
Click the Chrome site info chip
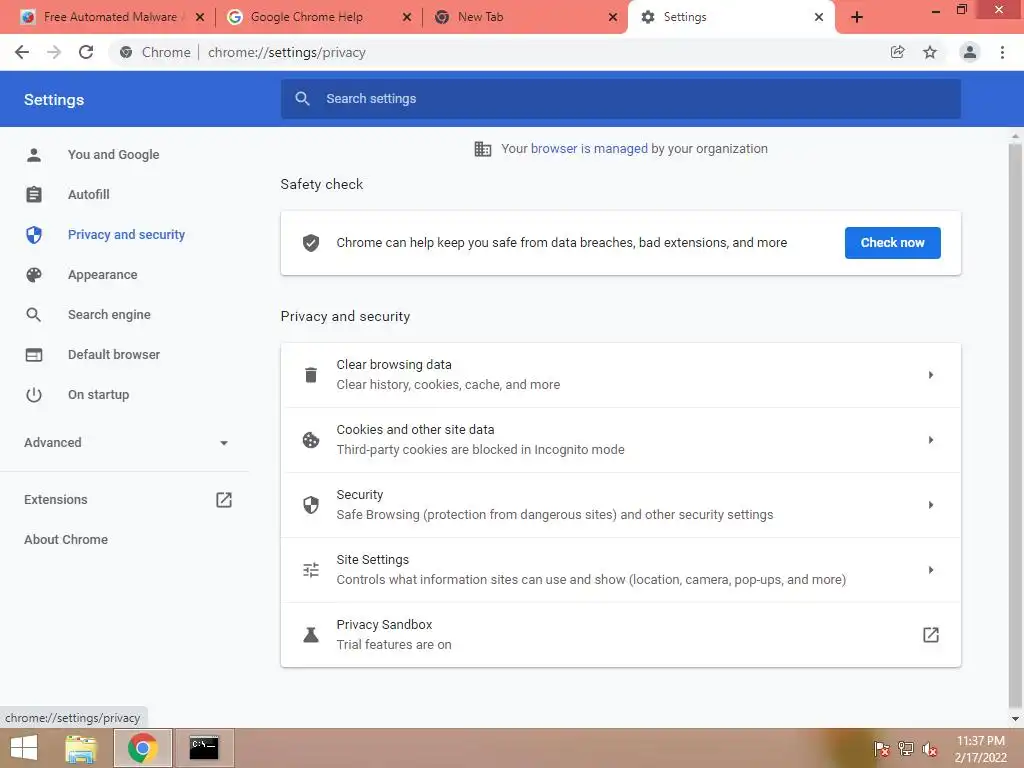(155, 52)
